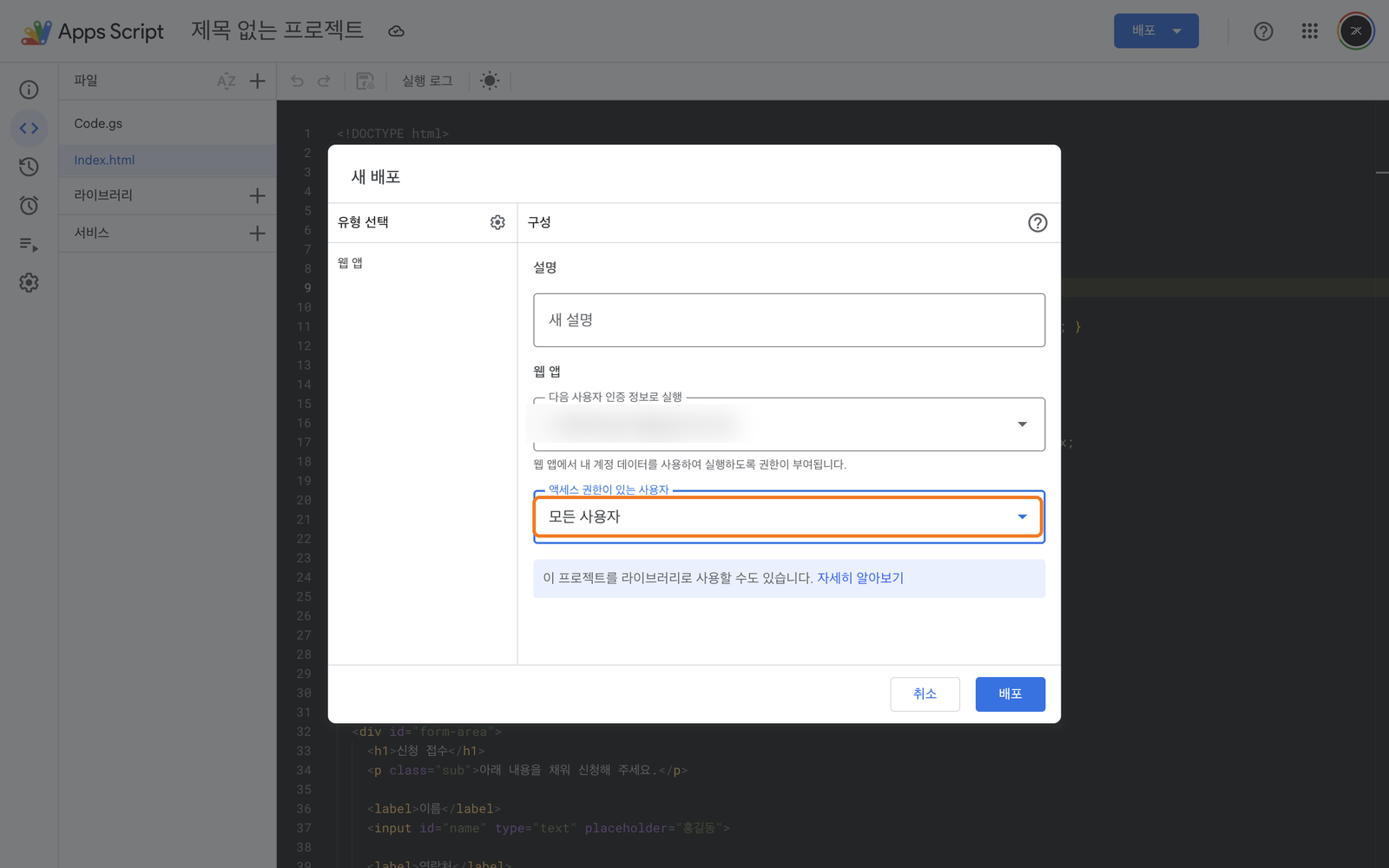
Task: Click the 라이브러리 section label
Action: point(103,195)
